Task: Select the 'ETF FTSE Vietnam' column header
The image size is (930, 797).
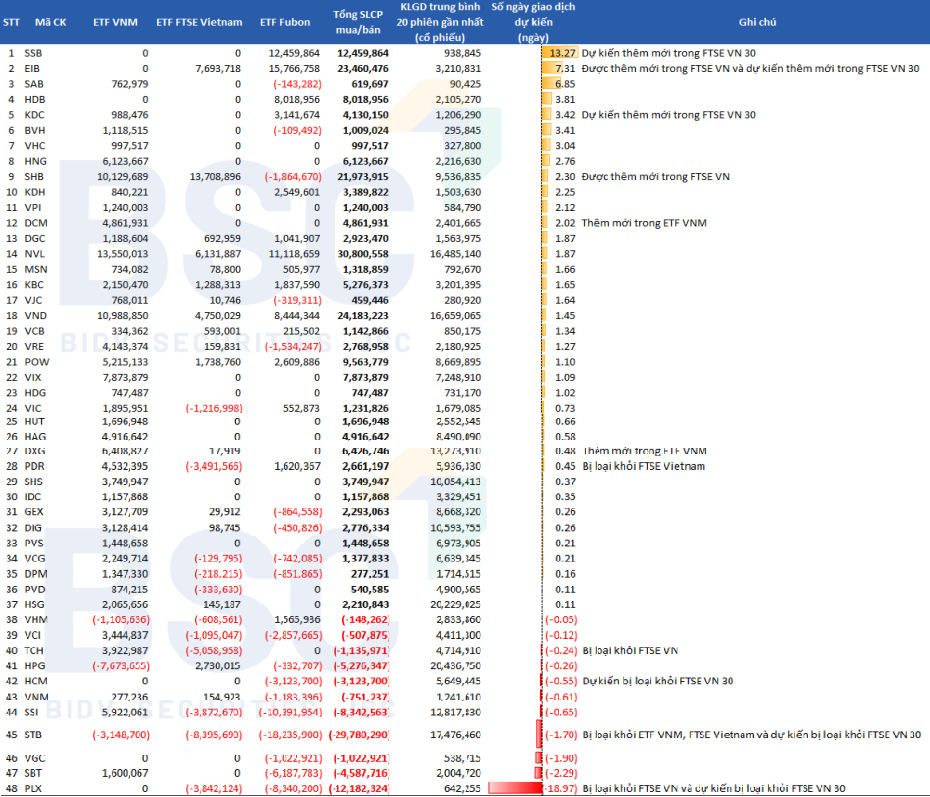Action: tap(199, 23)
